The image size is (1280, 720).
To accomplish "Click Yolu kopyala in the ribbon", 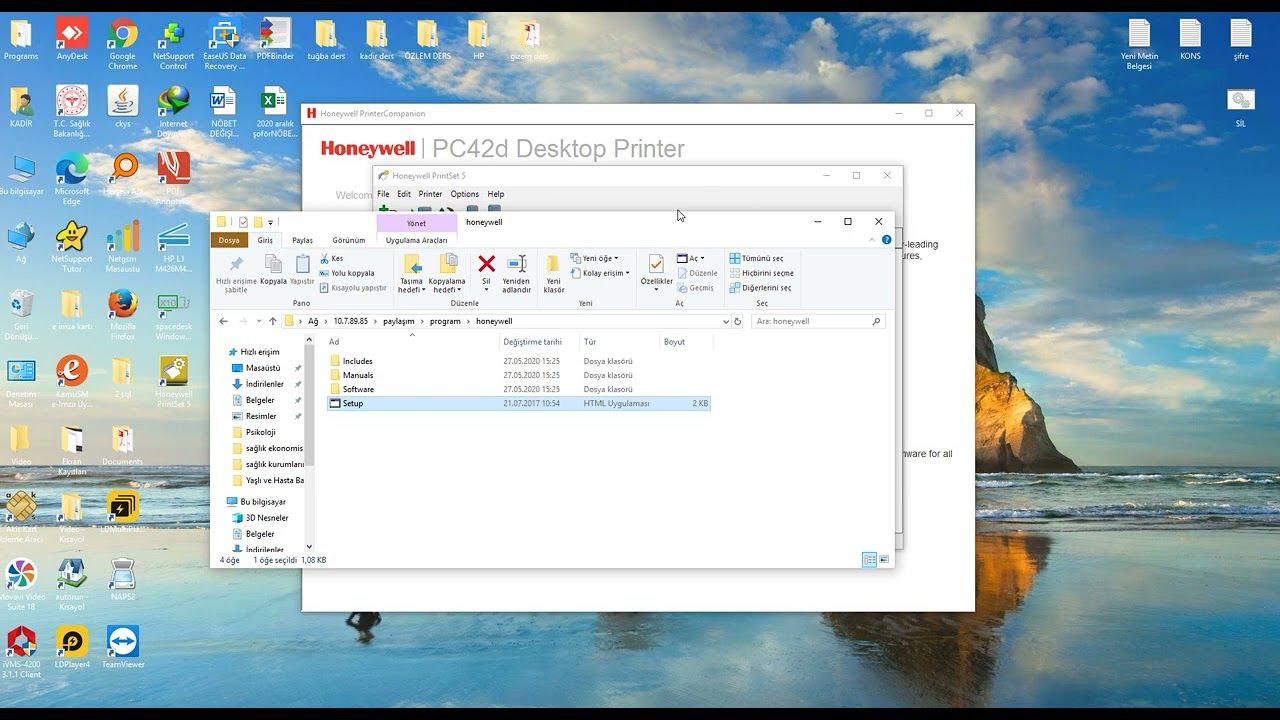I will (x=346, y=273).
